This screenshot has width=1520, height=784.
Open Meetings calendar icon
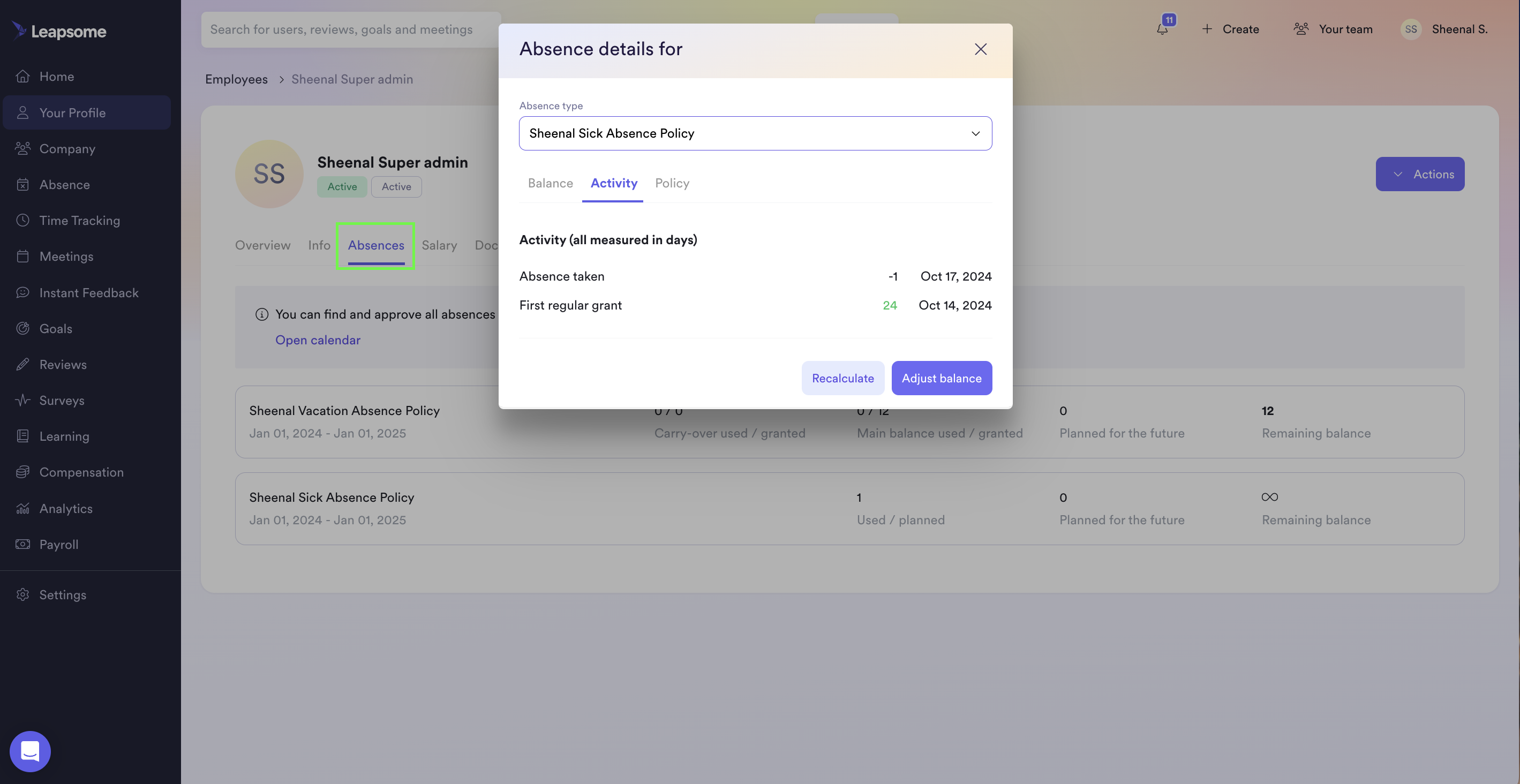(22, 257)
